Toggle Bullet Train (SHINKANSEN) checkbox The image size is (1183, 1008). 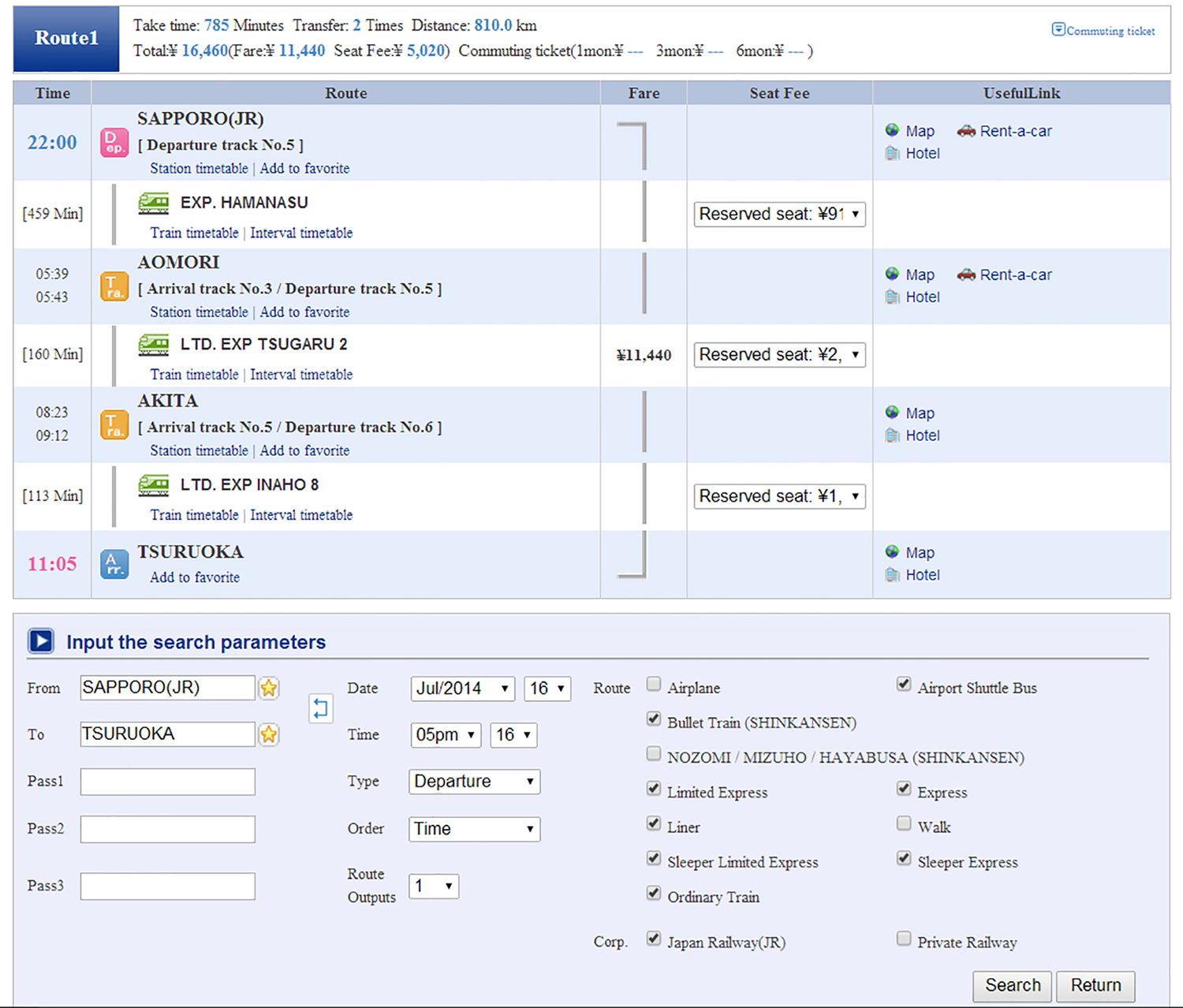[x=654, y=719]
